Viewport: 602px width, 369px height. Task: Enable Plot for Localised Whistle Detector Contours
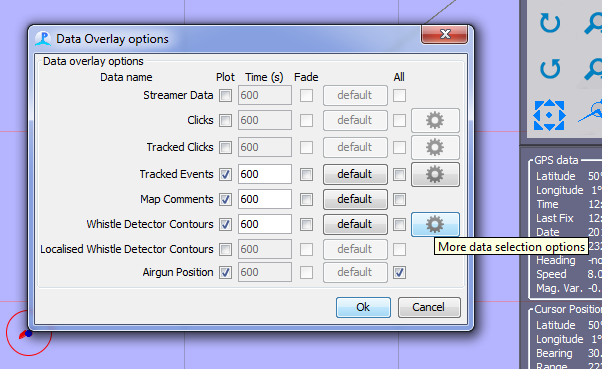pyautogui.click(x=225, y=250)
